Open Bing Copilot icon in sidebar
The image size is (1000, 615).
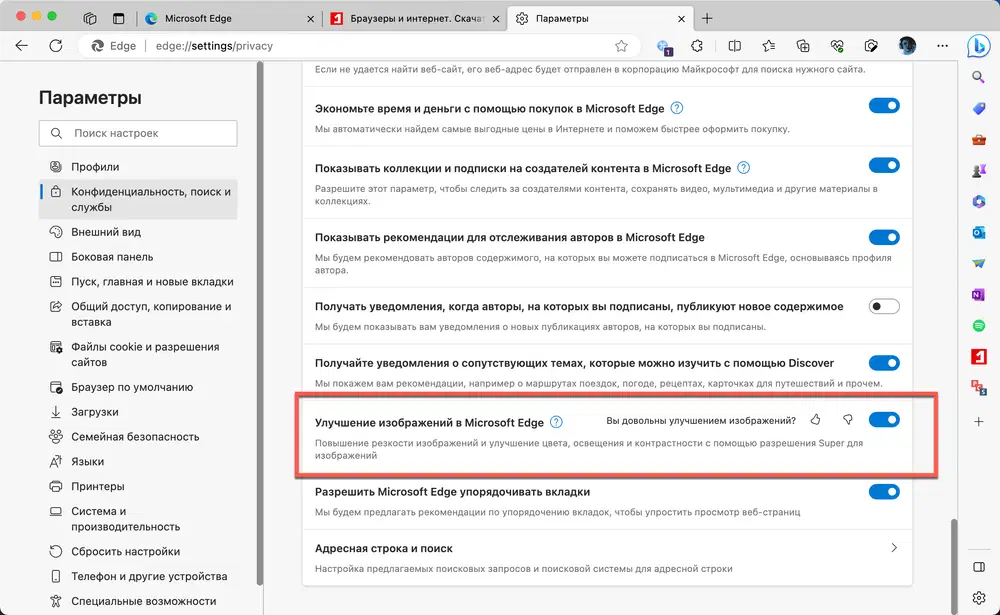(x=978, y=46)
